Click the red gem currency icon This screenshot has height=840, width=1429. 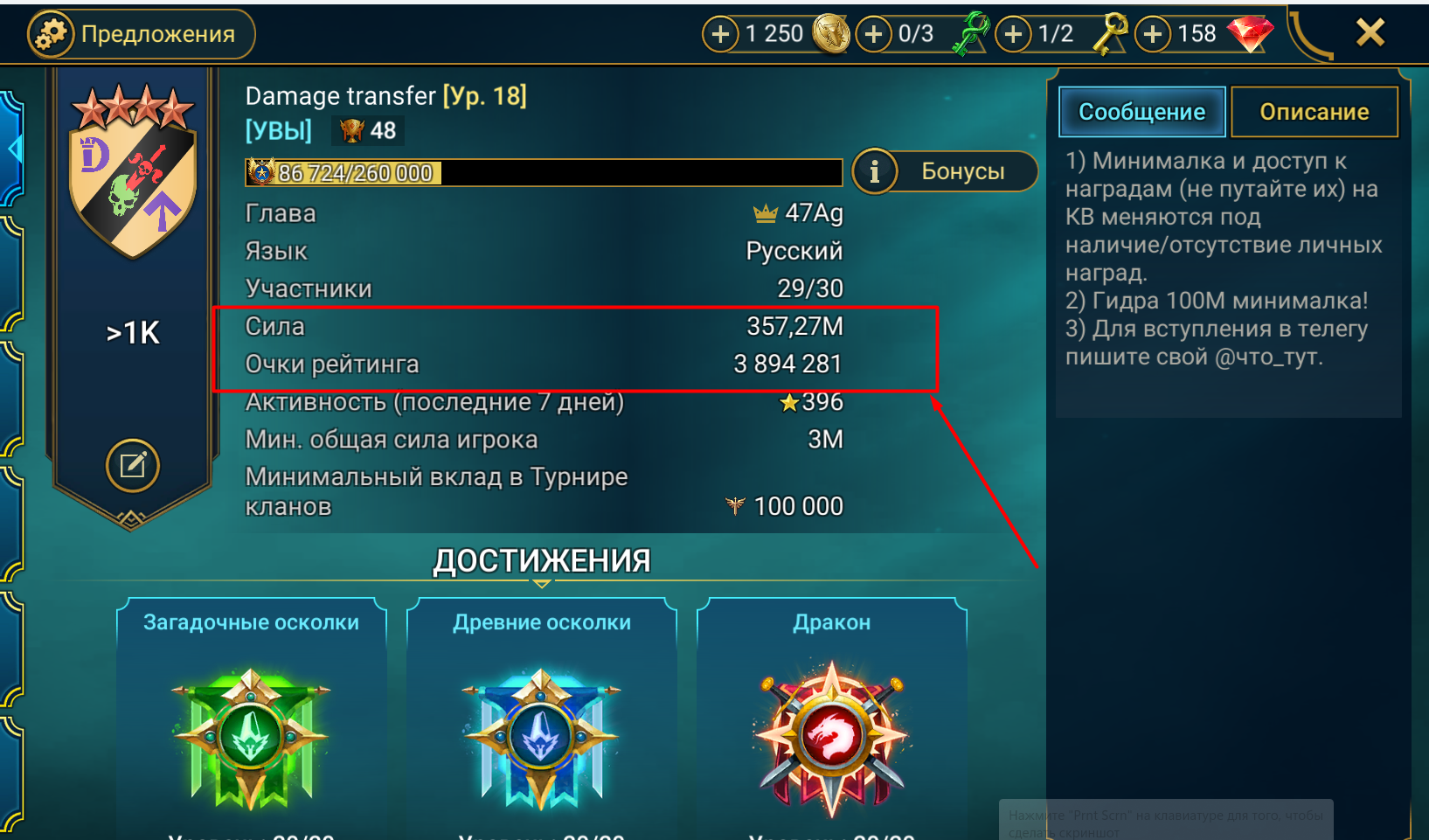tap(1251, 34)
